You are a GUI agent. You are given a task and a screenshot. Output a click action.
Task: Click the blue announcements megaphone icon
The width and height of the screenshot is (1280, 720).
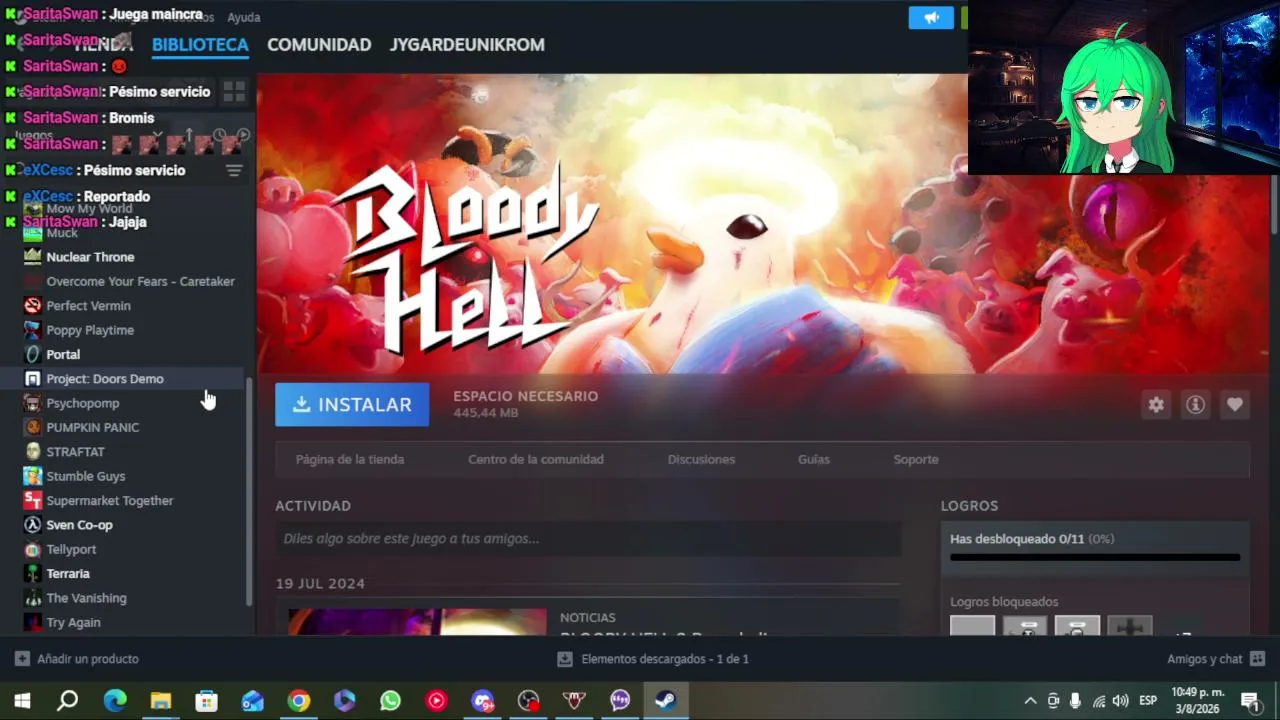[931, 18]
